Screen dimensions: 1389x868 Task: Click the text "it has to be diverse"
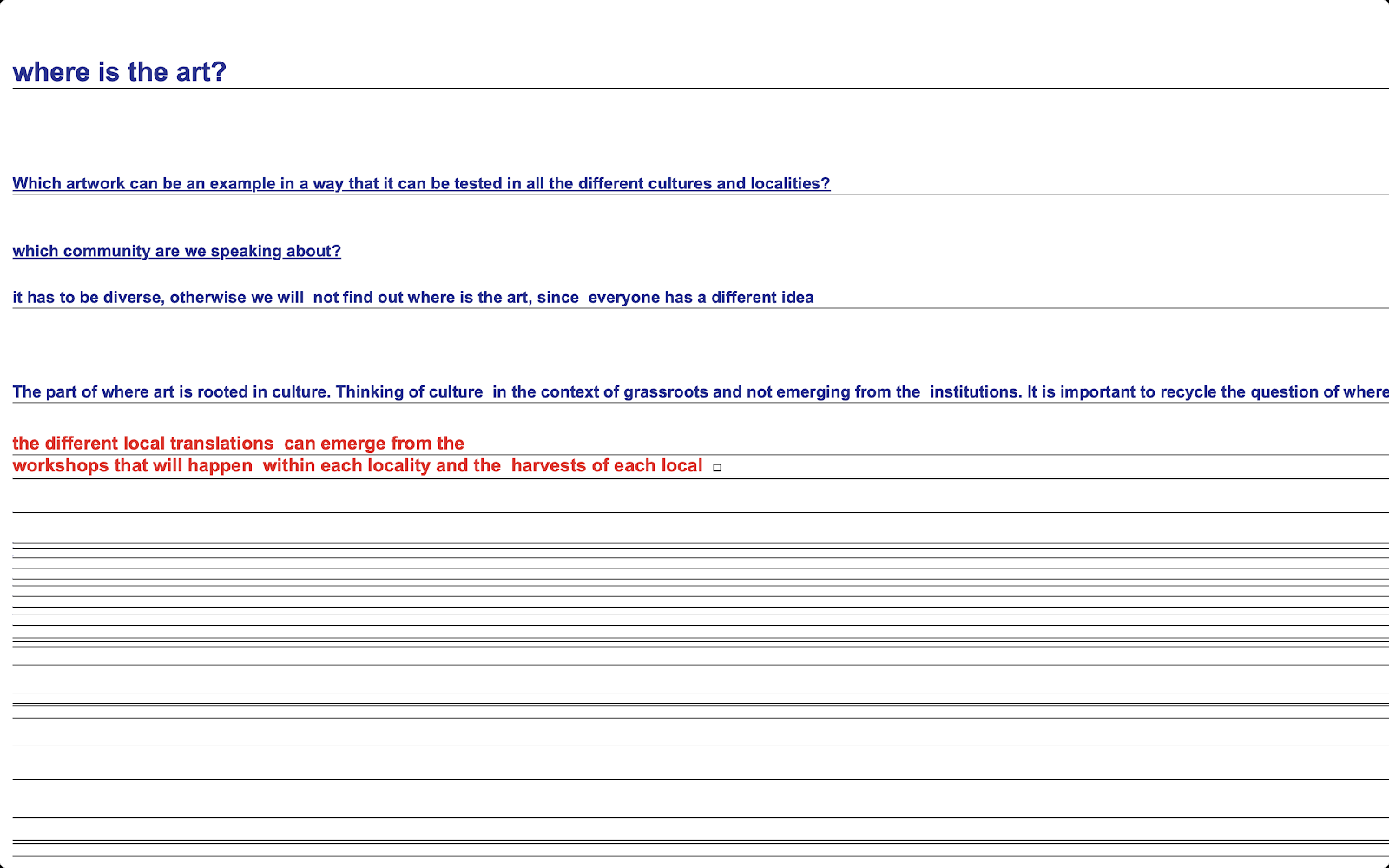pyautogui.click(x=87, y=298)
